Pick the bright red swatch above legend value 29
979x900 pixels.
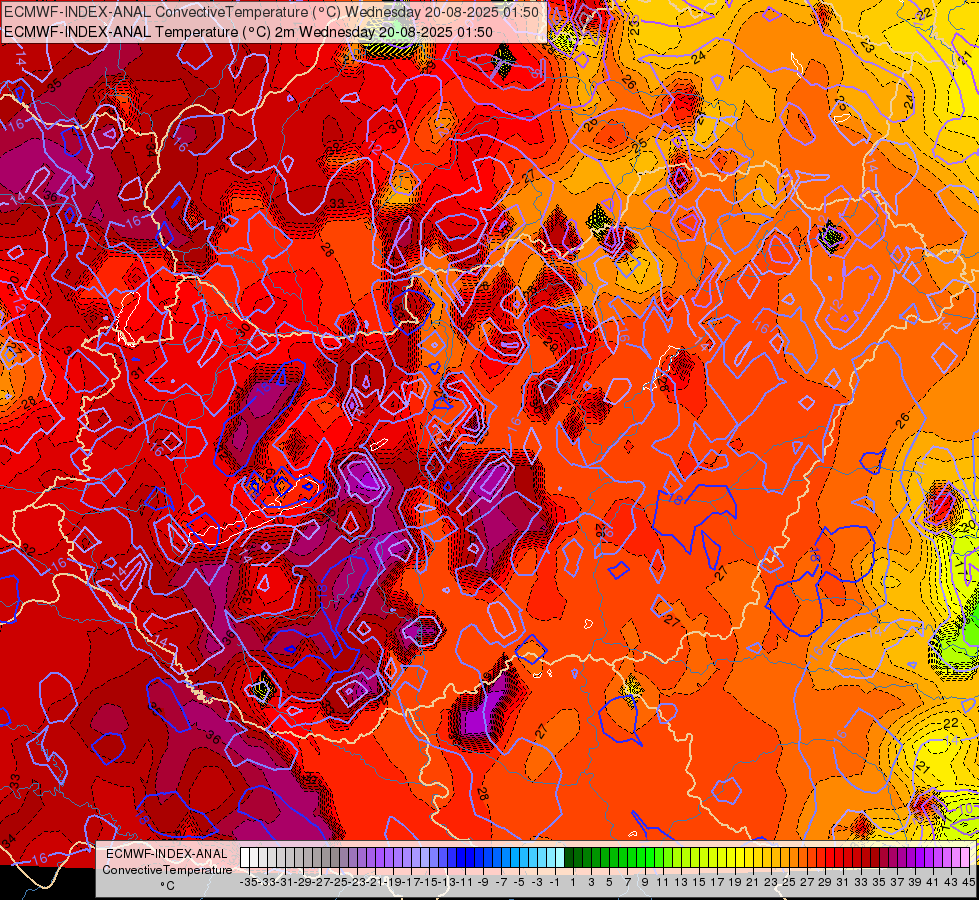pyautogui.click(x=830, y=858)
